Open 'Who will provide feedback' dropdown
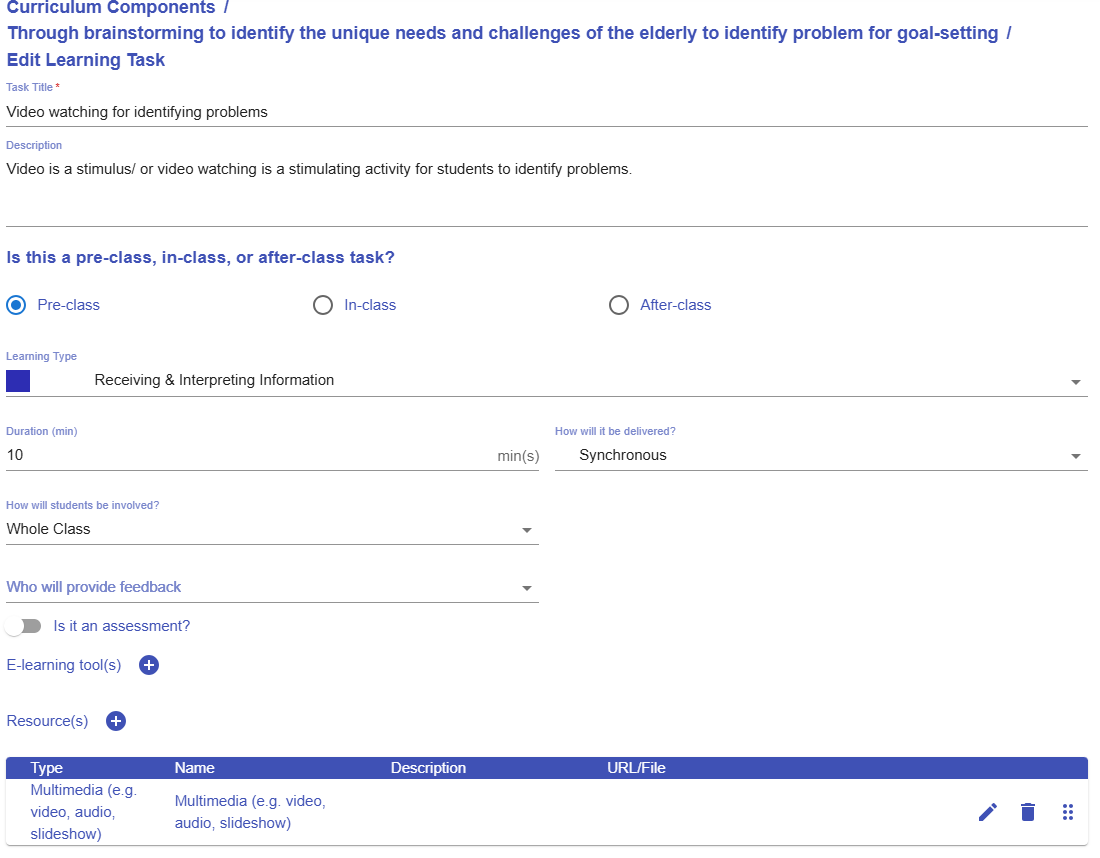Screen dimensions: 1100x858 pyautogui.click(x=272, y=588)
